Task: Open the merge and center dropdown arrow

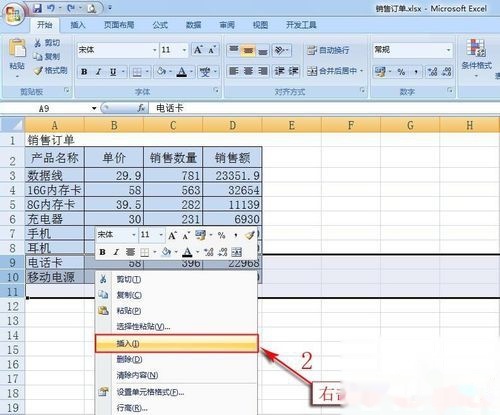Action: click(x=362, y=71)
